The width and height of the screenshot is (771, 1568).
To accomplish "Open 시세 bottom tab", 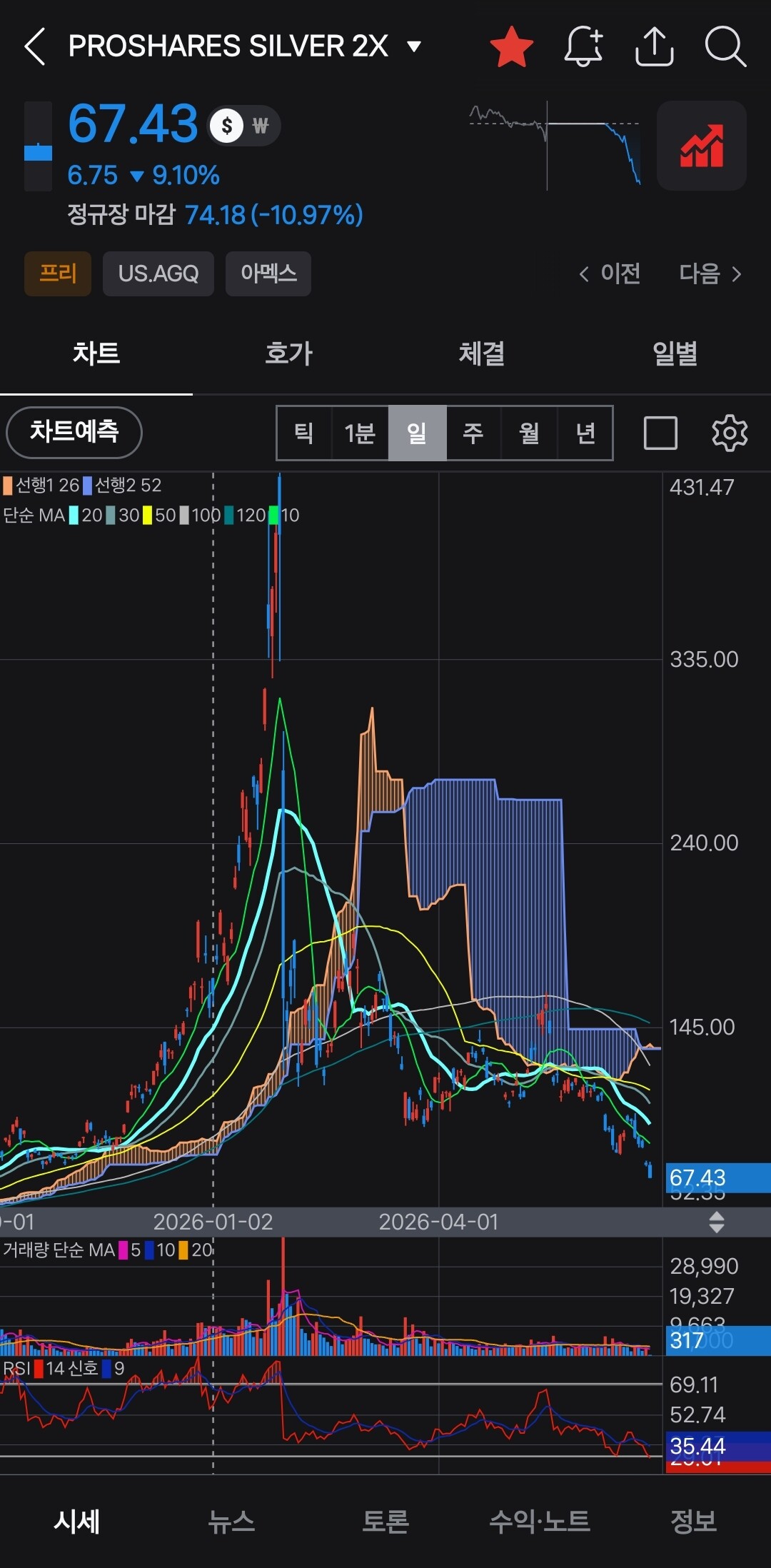I will (77, 1522).
